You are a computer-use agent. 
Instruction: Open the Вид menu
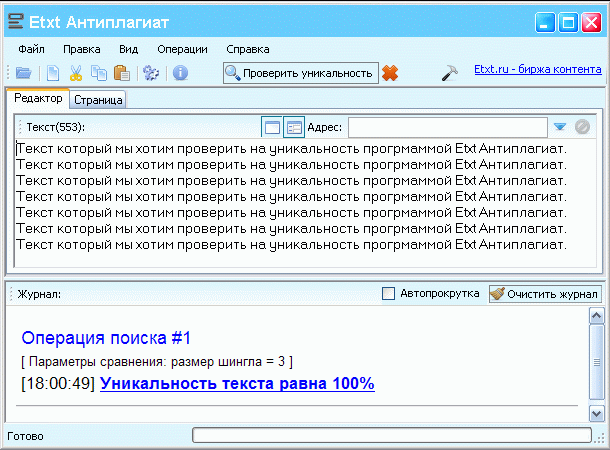tap(128, 49)
